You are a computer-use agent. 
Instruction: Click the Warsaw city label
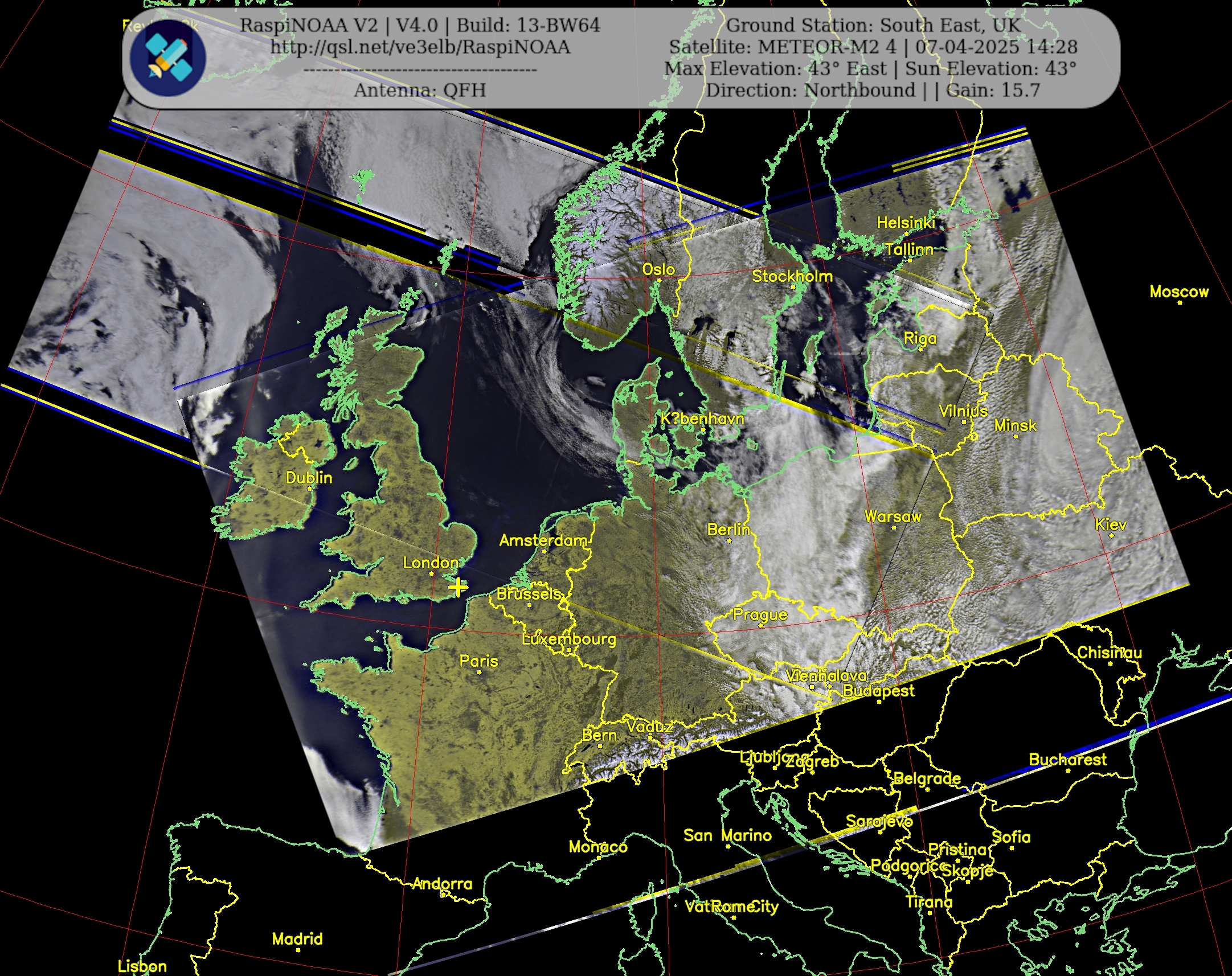[x=893, y=516]
